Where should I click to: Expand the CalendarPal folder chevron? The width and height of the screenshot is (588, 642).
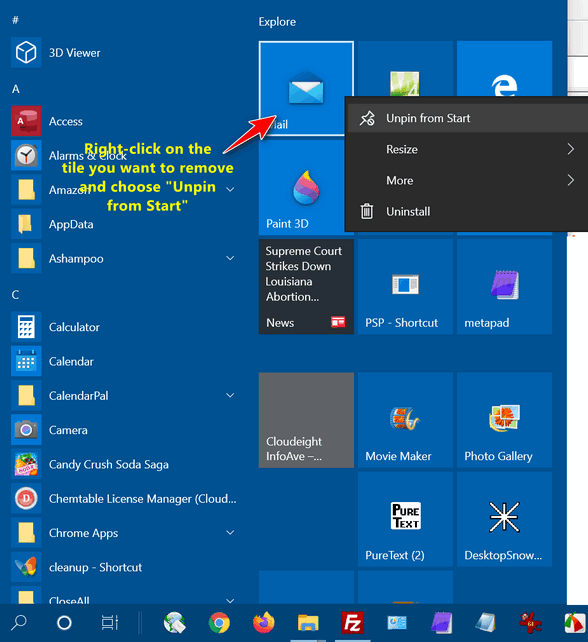tap(230, 395)
